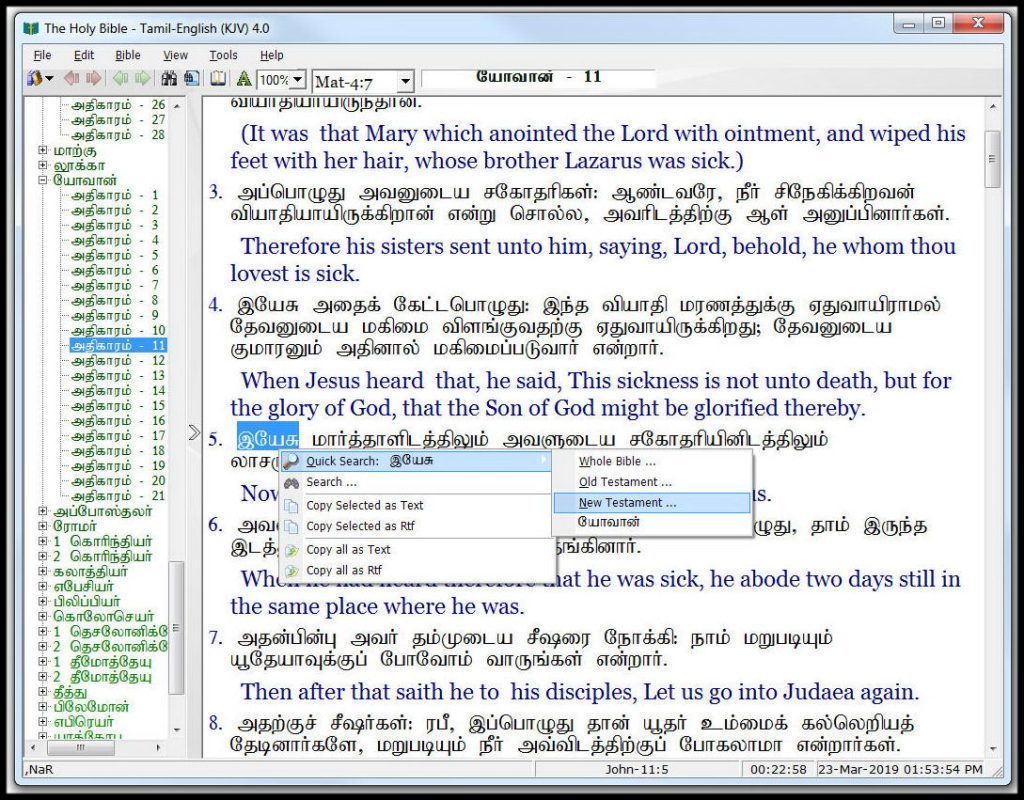Collapse the யோவான் book tree node
This screenshot has height=800, width=1024.
click(43, 180)
